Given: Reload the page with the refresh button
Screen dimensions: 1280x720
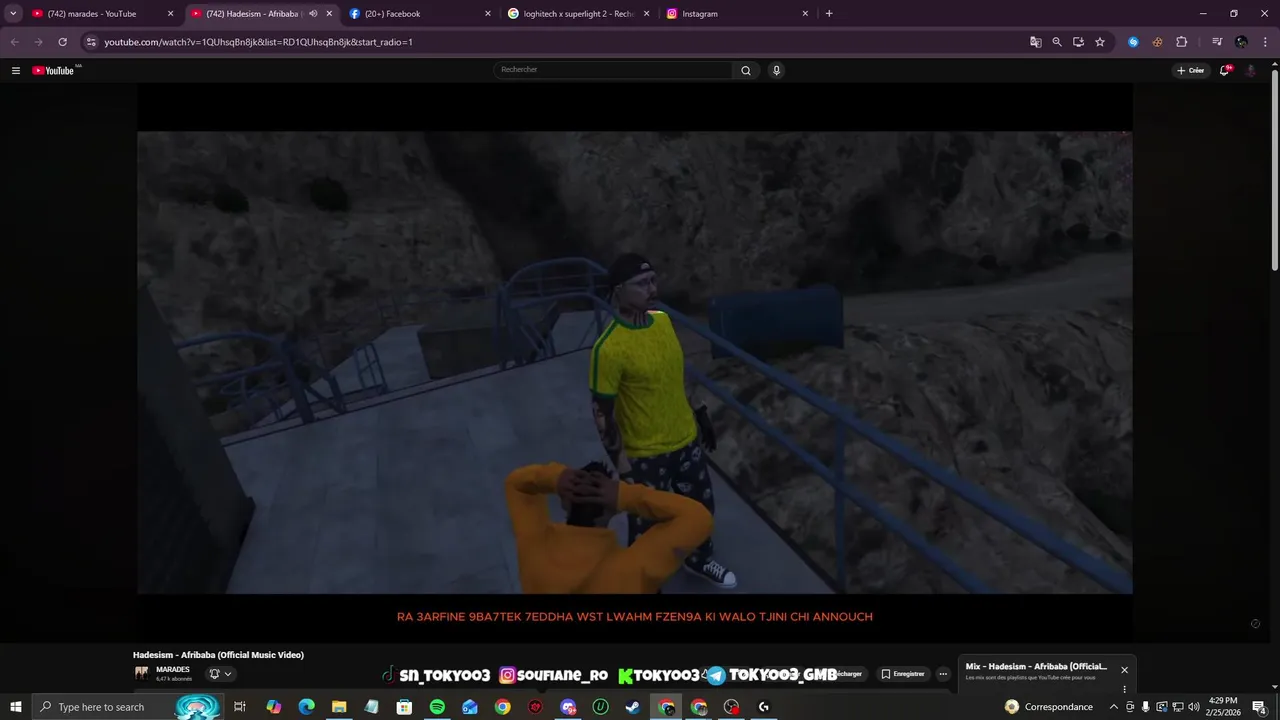Looking at the screenshot, I should click(x=62, y=42).
